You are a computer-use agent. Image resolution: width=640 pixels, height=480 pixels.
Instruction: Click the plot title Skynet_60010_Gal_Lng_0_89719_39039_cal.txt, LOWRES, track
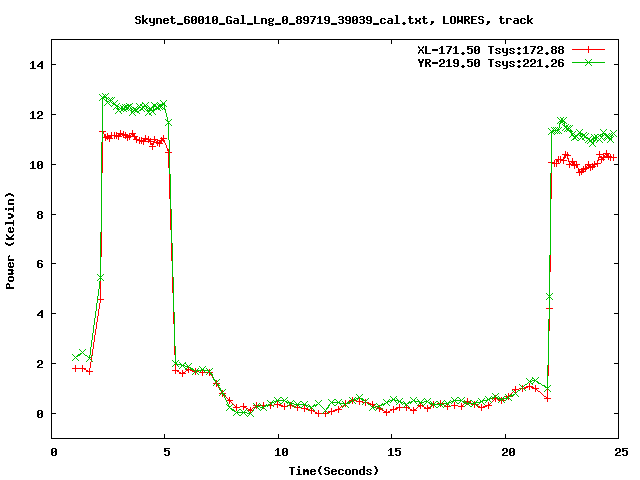pos(333,20)
